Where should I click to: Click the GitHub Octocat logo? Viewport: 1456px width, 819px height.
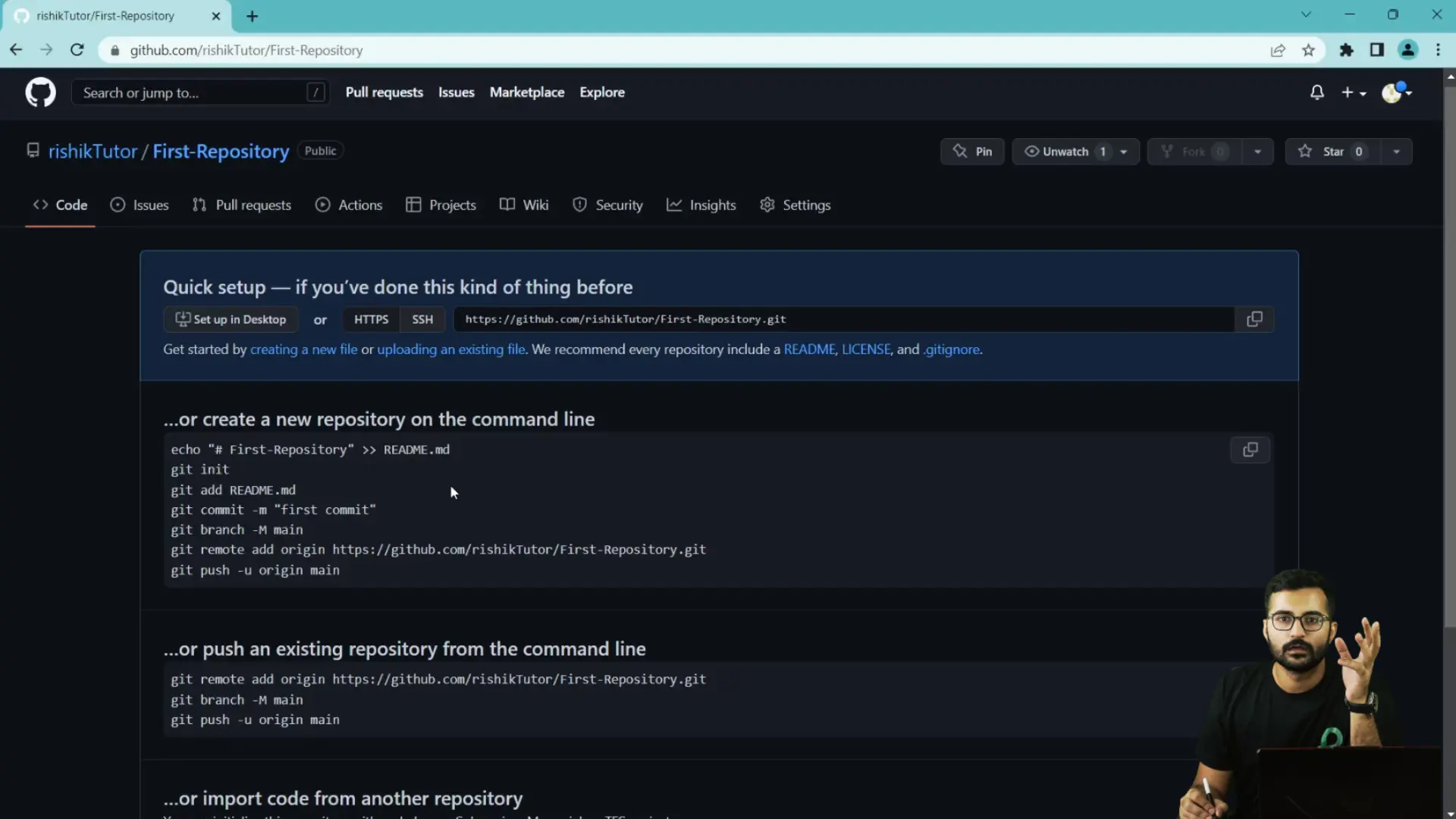click(40, 93)
